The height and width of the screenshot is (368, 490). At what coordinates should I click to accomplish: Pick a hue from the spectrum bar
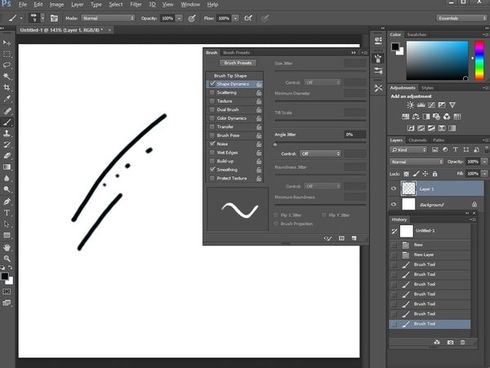tap(479, 60)
